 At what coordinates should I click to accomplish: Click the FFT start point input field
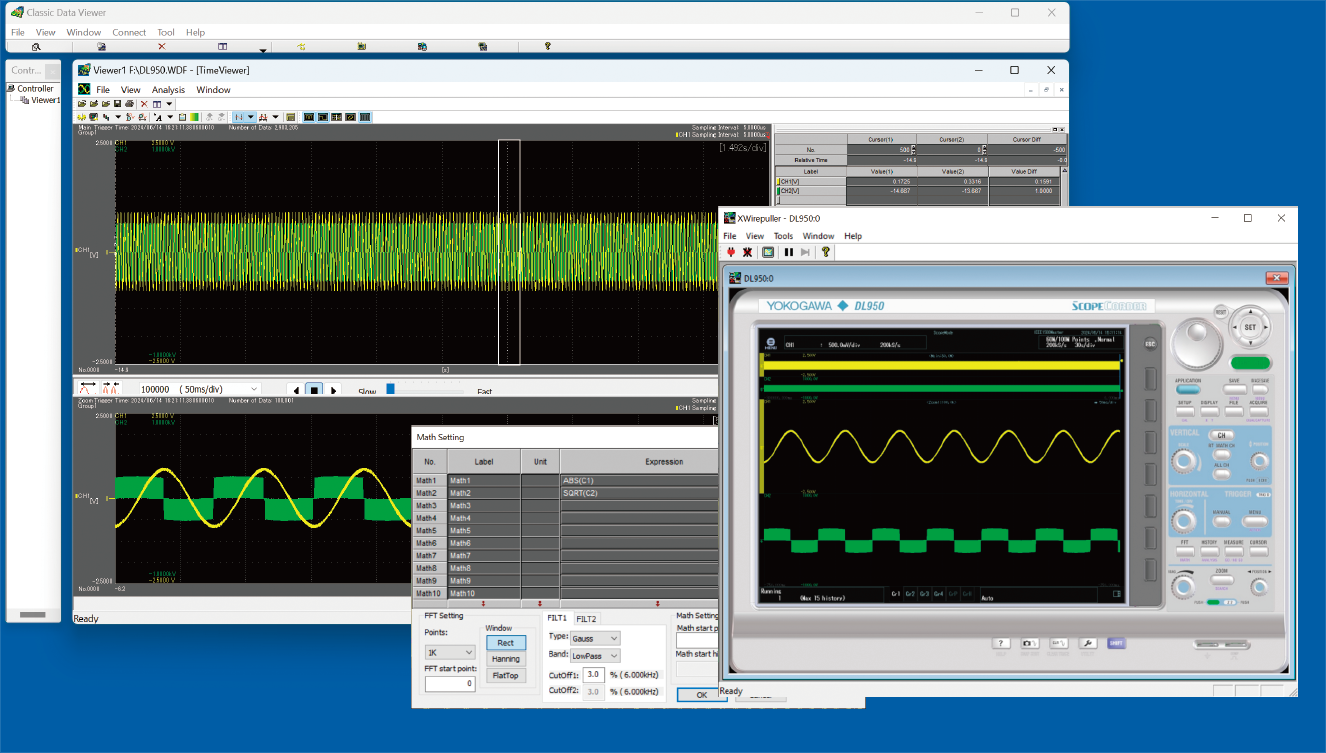pyautogui.click(x=450, y=684)
